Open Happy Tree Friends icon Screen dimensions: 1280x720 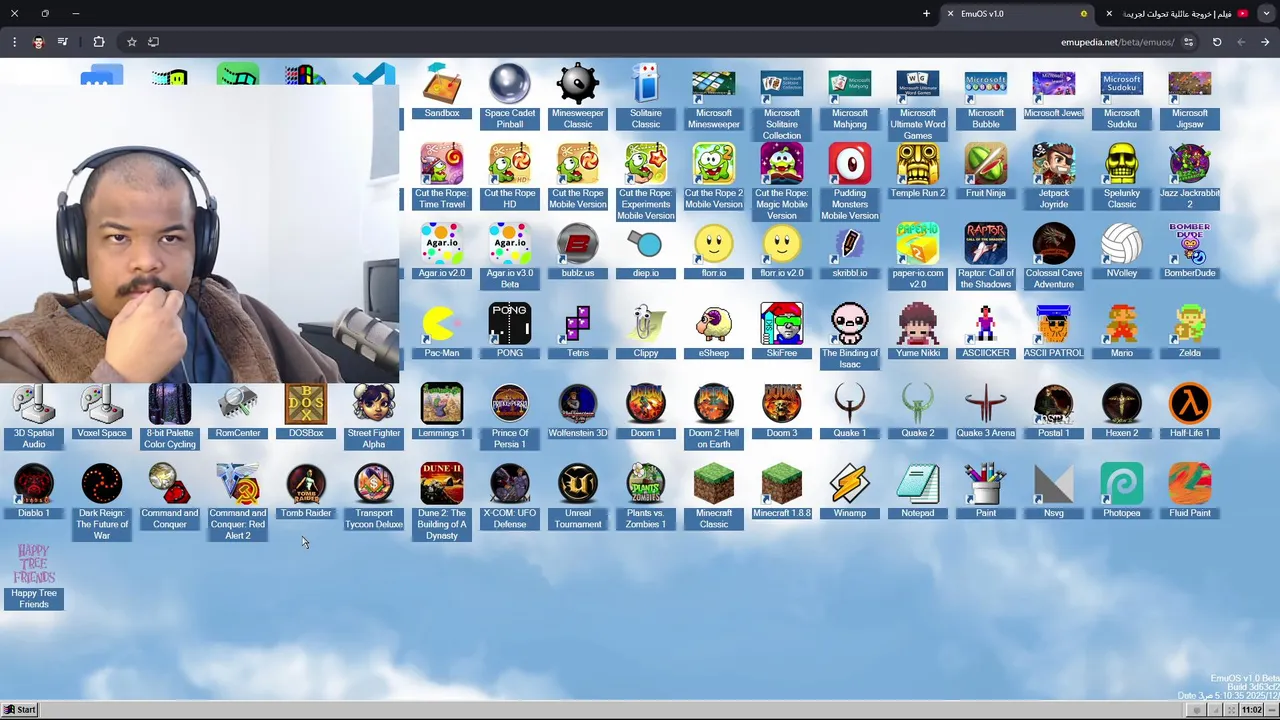(34, 577)
